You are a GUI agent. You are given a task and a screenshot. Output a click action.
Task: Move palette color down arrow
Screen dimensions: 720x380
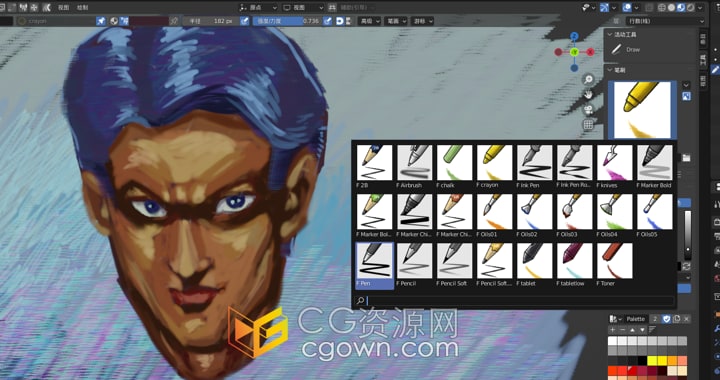[642, 330]
